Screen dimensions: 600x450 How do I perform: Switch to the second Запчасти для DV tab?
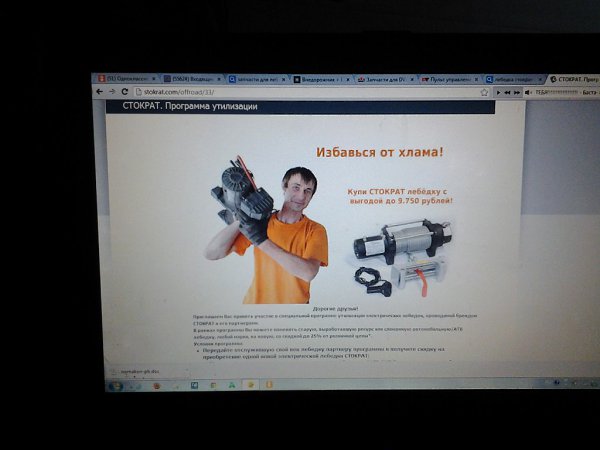386,78
